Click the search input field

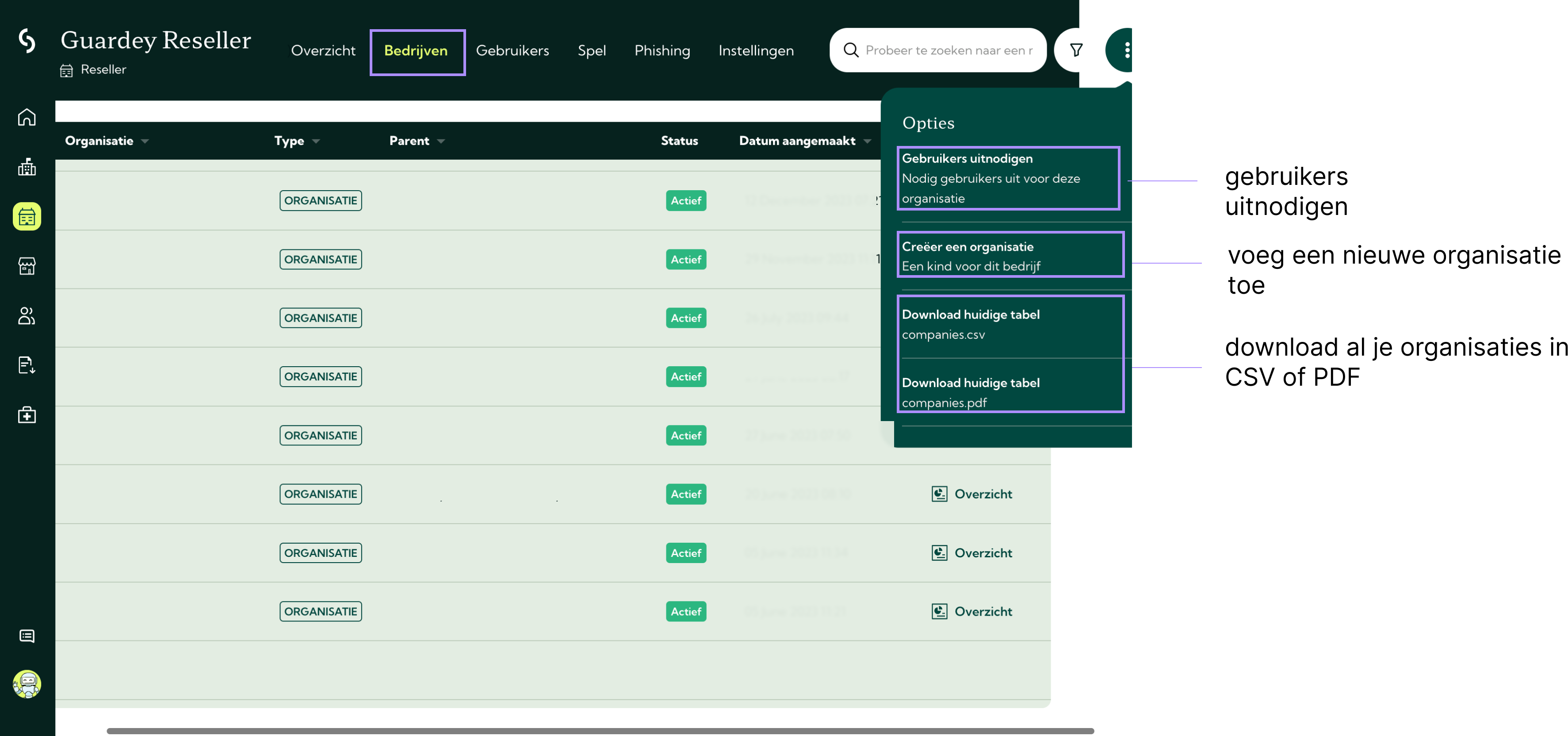tap(948, 50)
